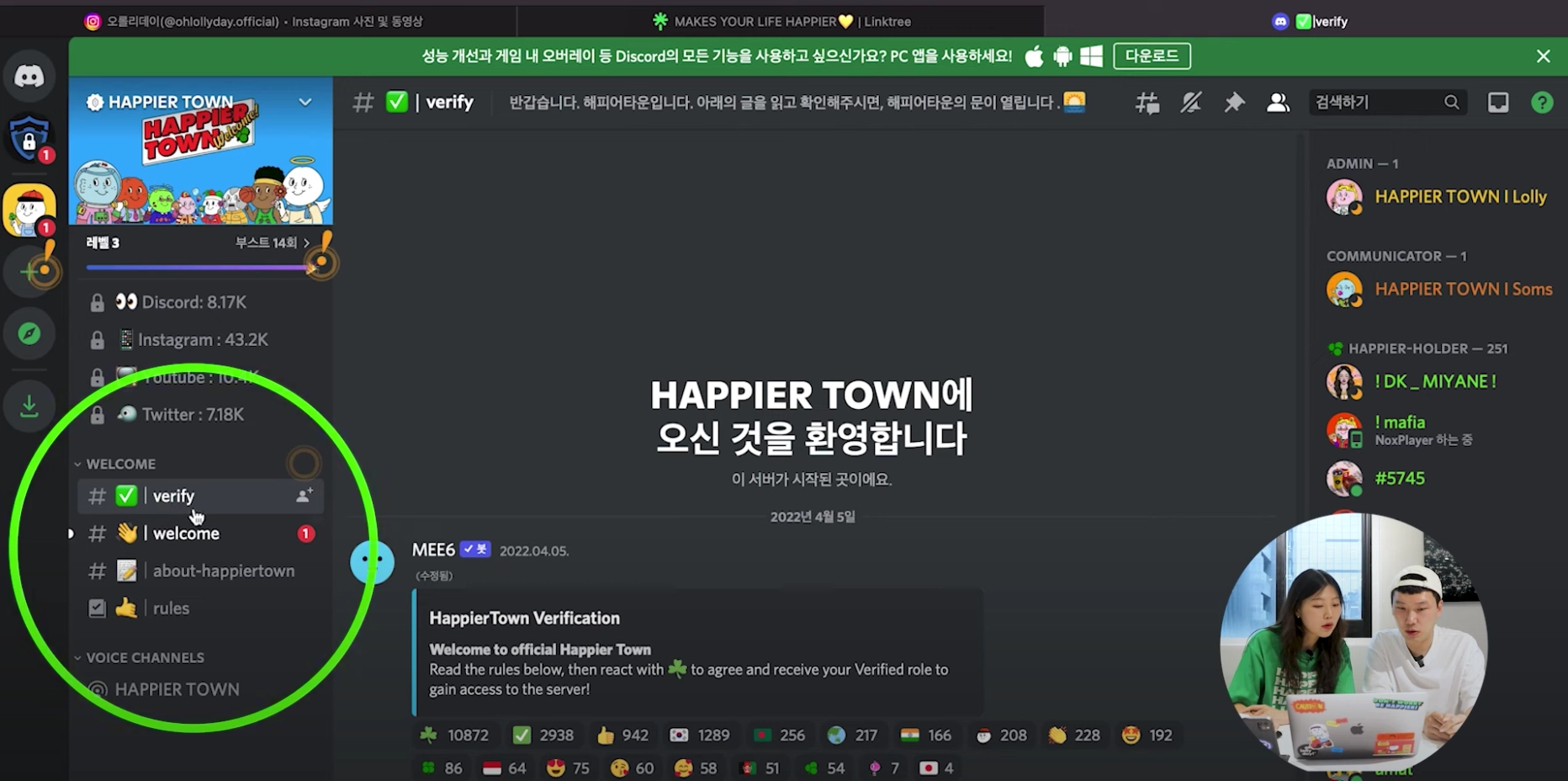Open member HAPPIER TOWN I Soms name

pyautogui.click(x=1464, y=290)
